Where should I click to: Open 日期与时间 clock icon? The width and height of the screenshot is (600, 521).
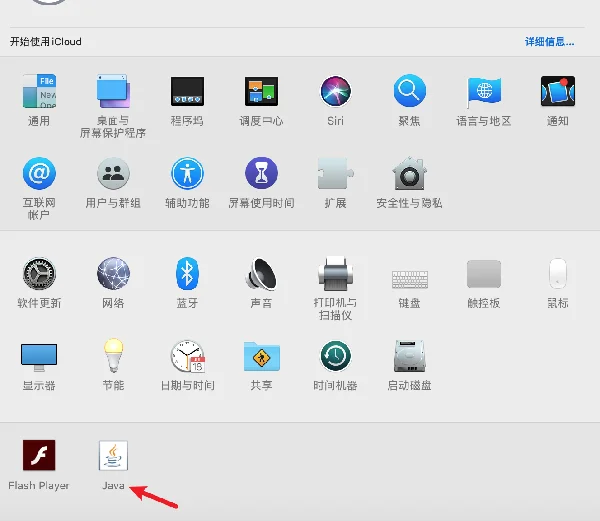point(188,356)
